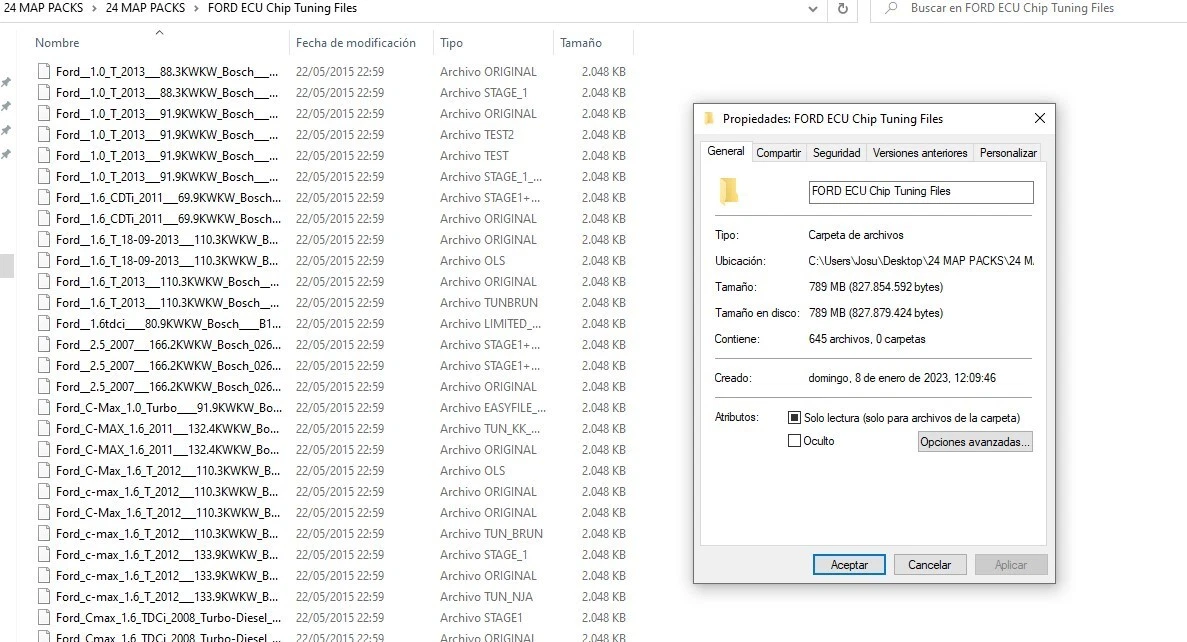The width and height of the screenshot is (1187, 642).
Task: Go to the first '24 MAP PACKS' breadcrumb
Action: pyautogui.click(x=42, y=8)
